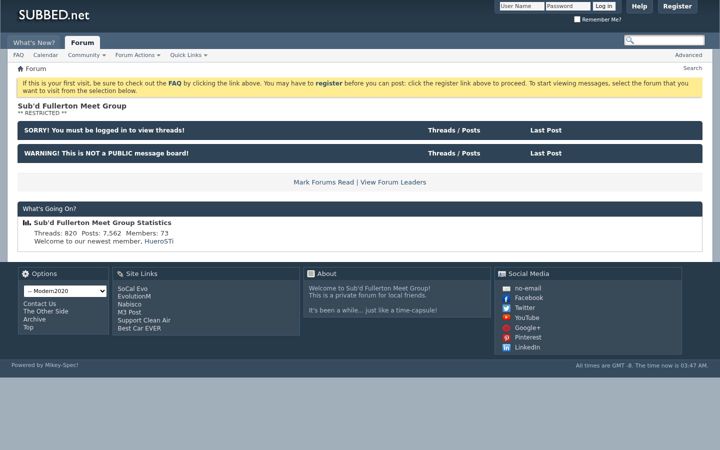Click the Register button

click(x=677, y=6)
